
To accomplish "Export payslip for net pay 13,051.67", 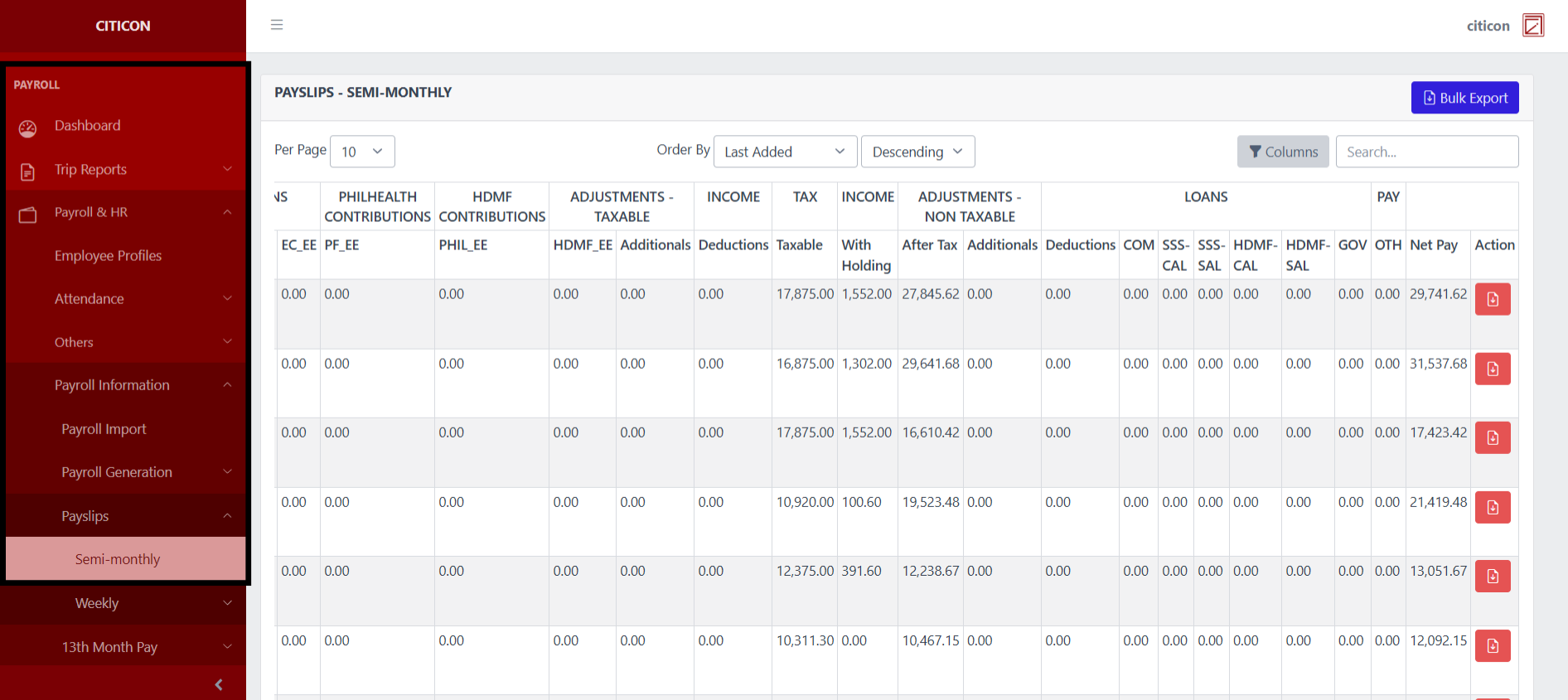I will 1493,576.
